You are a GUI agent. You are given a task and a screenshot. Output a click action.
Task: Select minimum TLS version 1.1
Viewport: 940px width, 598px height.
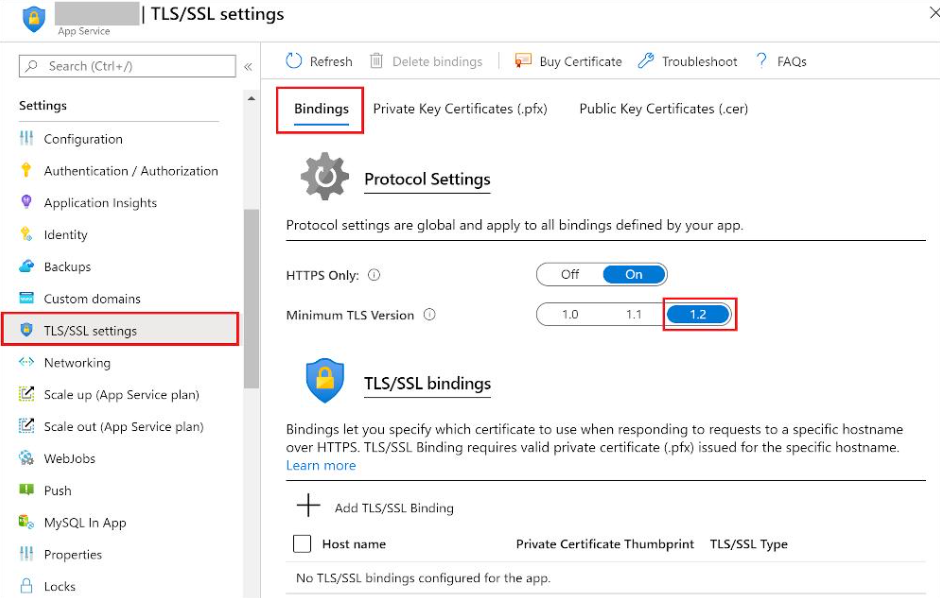coord(634,314)
